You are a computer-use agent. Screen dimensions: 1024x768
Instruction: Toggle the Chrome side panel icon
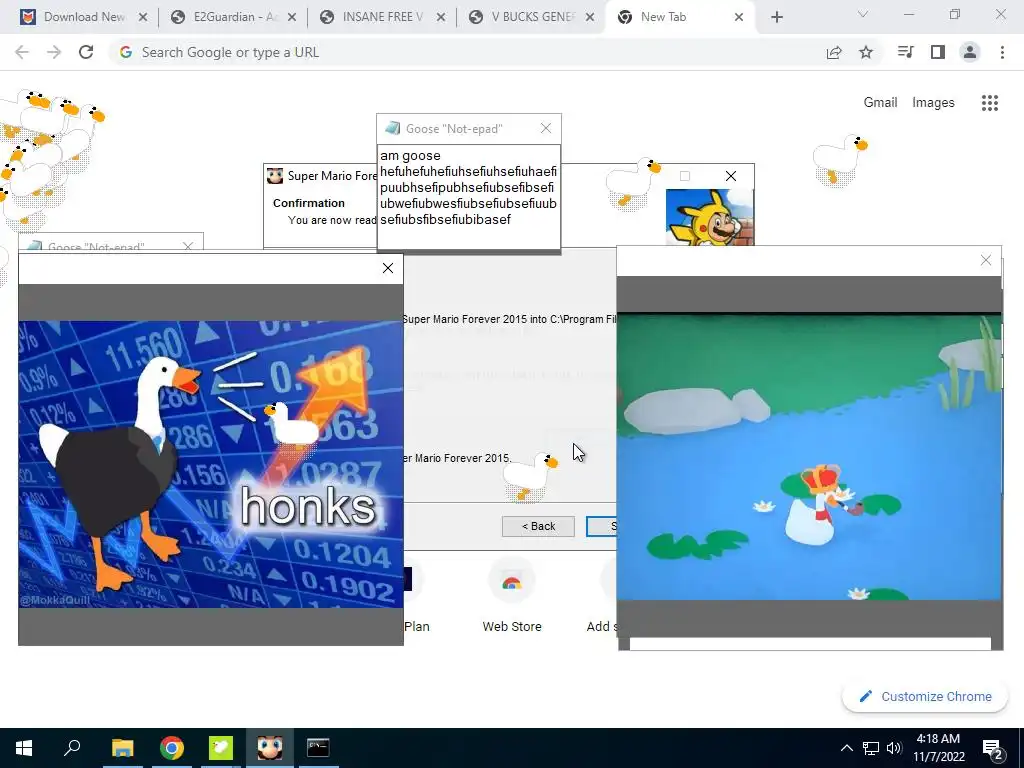pyautogui.click(x=938, y=52)
